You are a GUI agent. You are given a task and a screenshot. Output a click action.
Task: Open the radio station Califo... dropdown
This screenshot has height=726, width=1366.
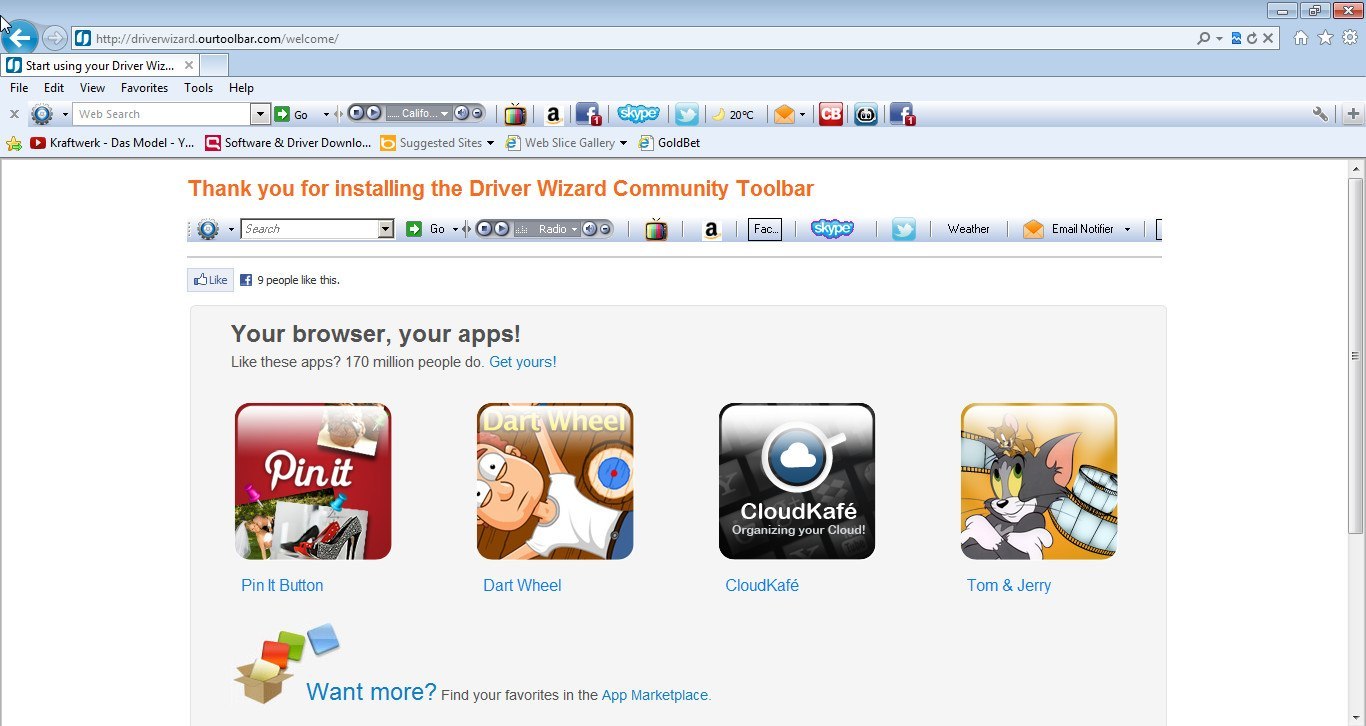click(445, 114)
